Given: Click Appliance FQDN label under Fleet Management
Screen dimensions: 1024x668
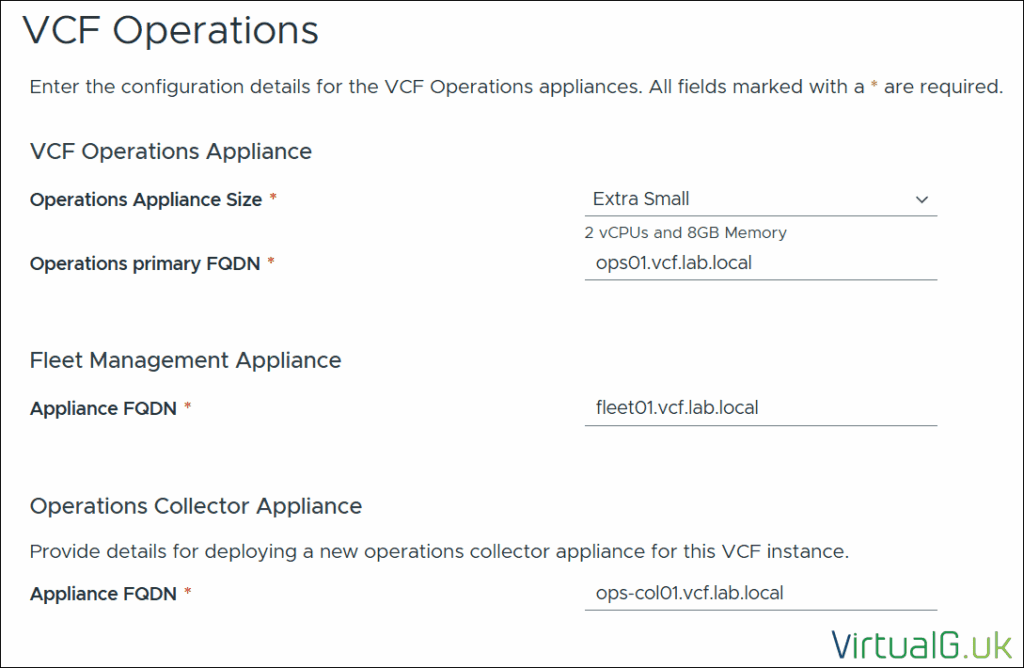Looking at the screenshot, I should point(103,409).
